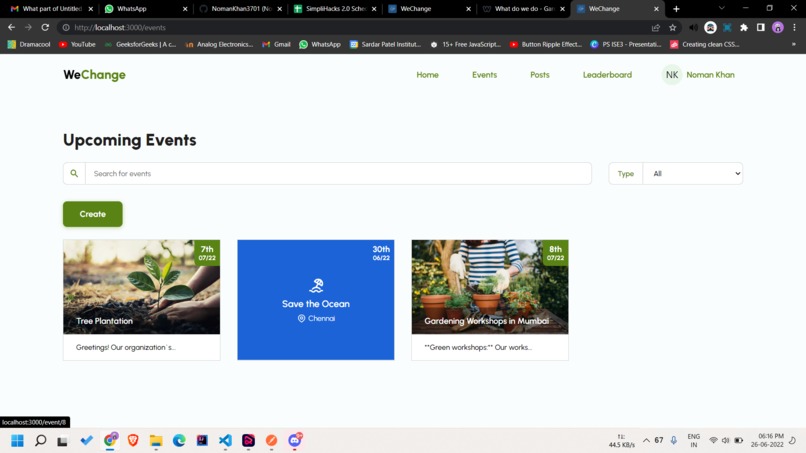Open the Home nav link

427,75
